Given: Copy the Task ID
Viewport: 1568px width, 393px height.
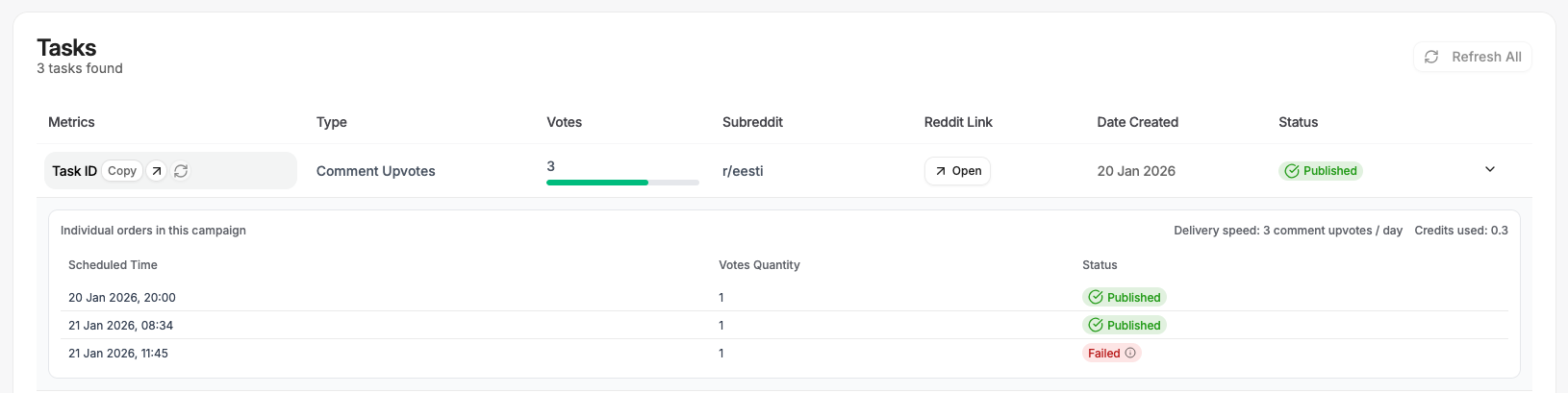Looking at the screenshot, I should click(122, 171).
